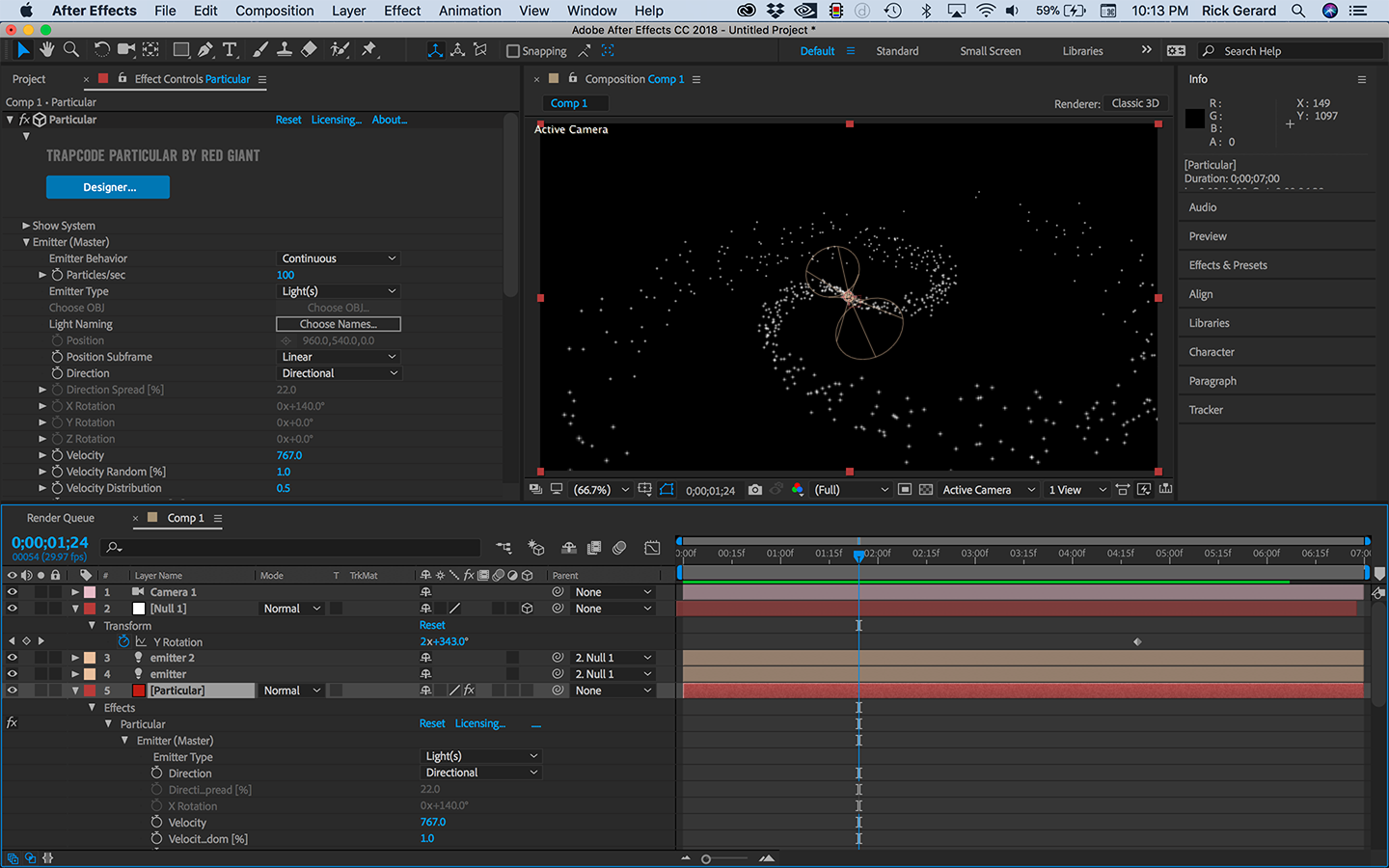Take a snapshot with the camera icon
1389x868 pixels.
[755, 490]
